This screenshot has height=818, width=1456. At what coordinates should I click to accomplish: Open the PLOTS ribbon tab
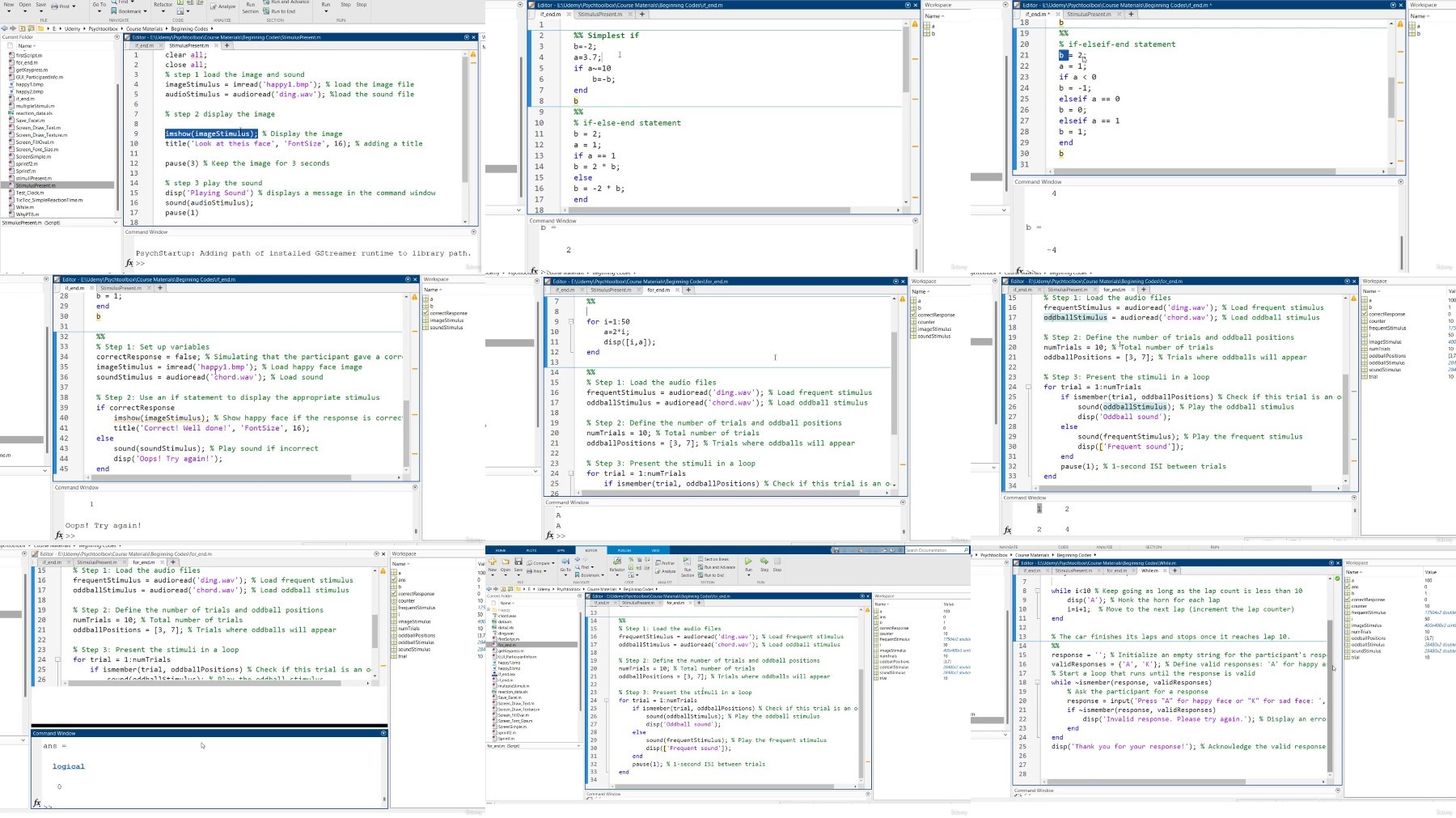click(531, 550)
